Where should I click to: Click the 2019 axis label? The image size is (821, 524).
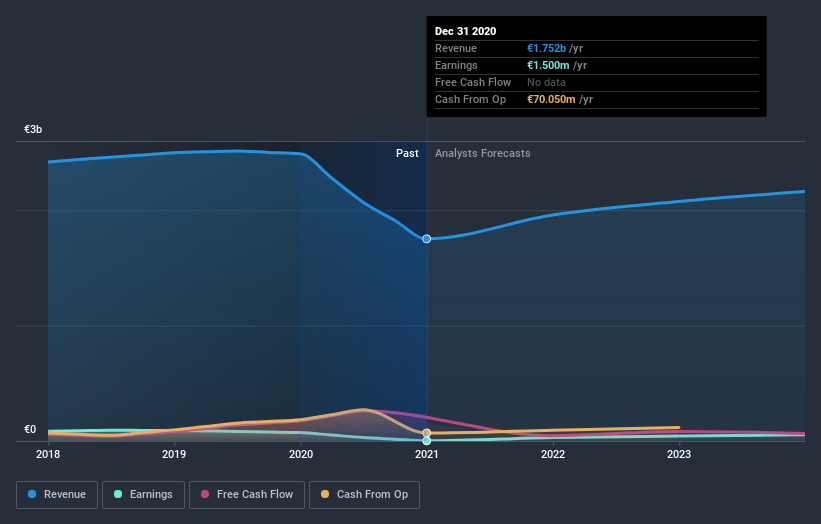pyautogui.click(x=174, y=454)
